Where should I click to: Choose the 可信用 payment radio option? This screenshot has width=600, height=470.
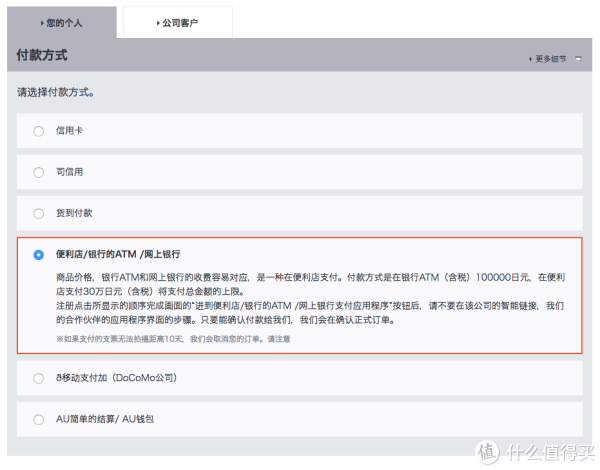click(x=38, y=172)
